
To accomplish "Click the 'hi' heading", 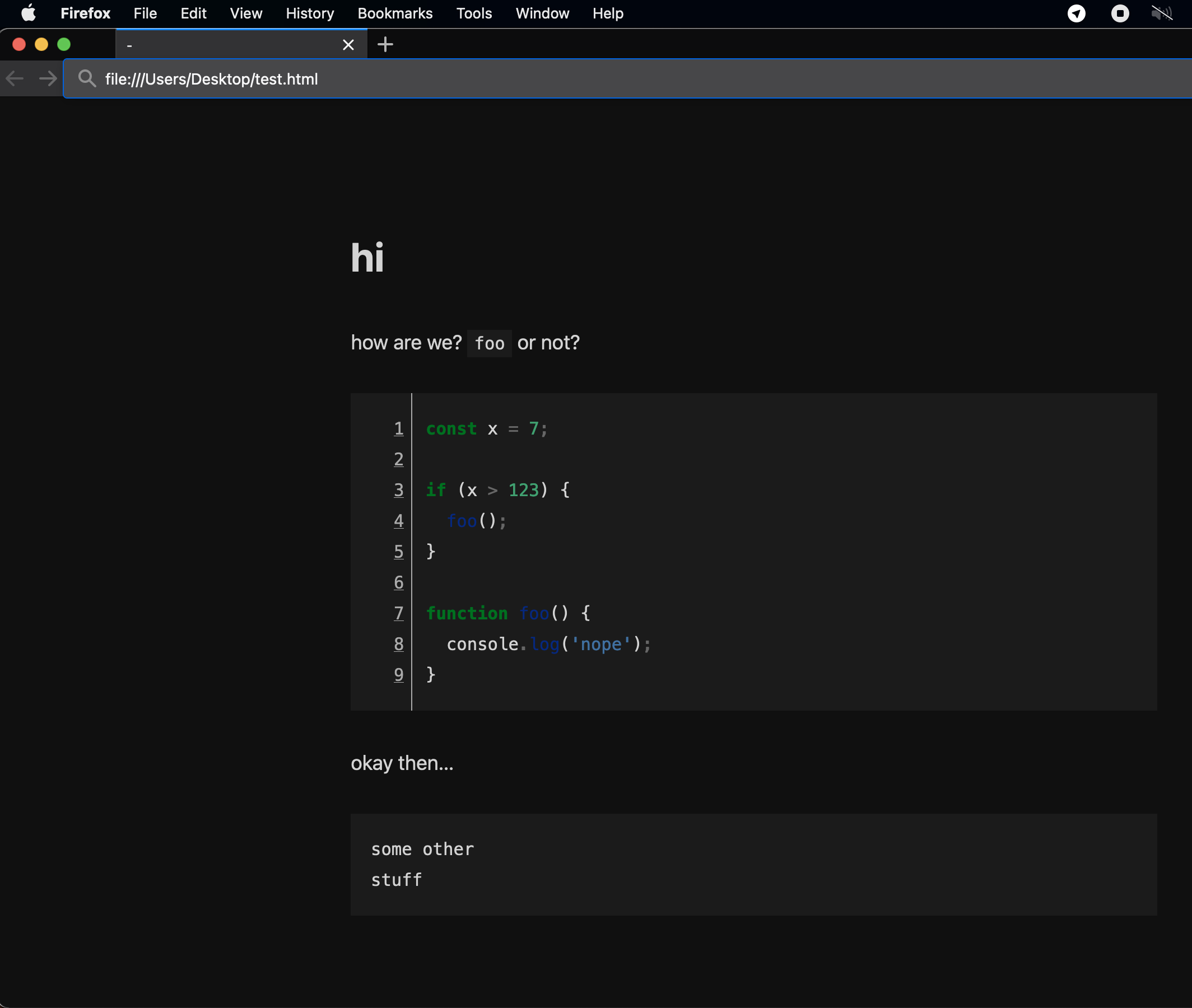I will [x=367, y=258].
